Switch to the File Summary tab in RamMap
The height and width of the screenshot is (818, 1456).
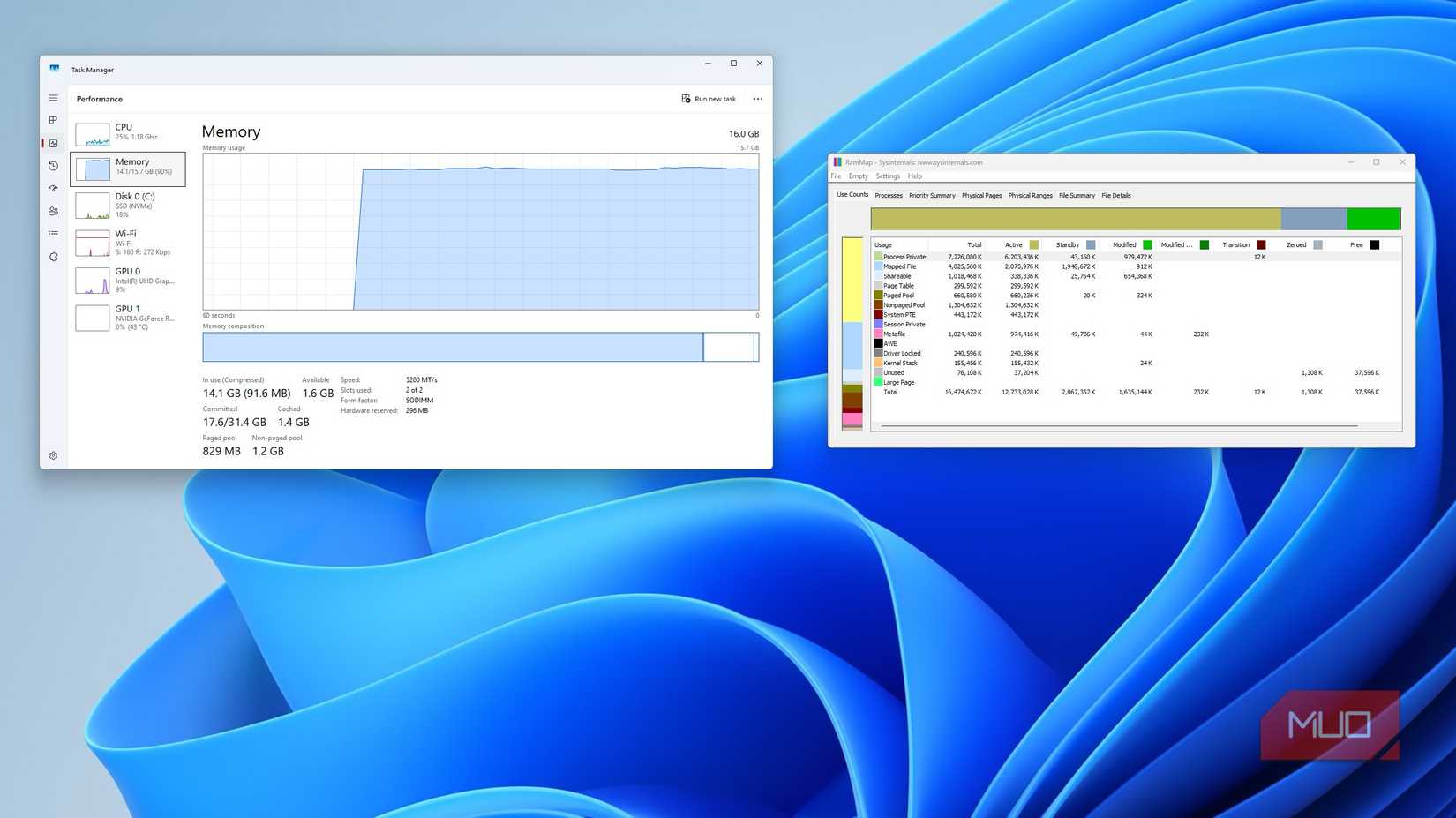(1077, 195)
